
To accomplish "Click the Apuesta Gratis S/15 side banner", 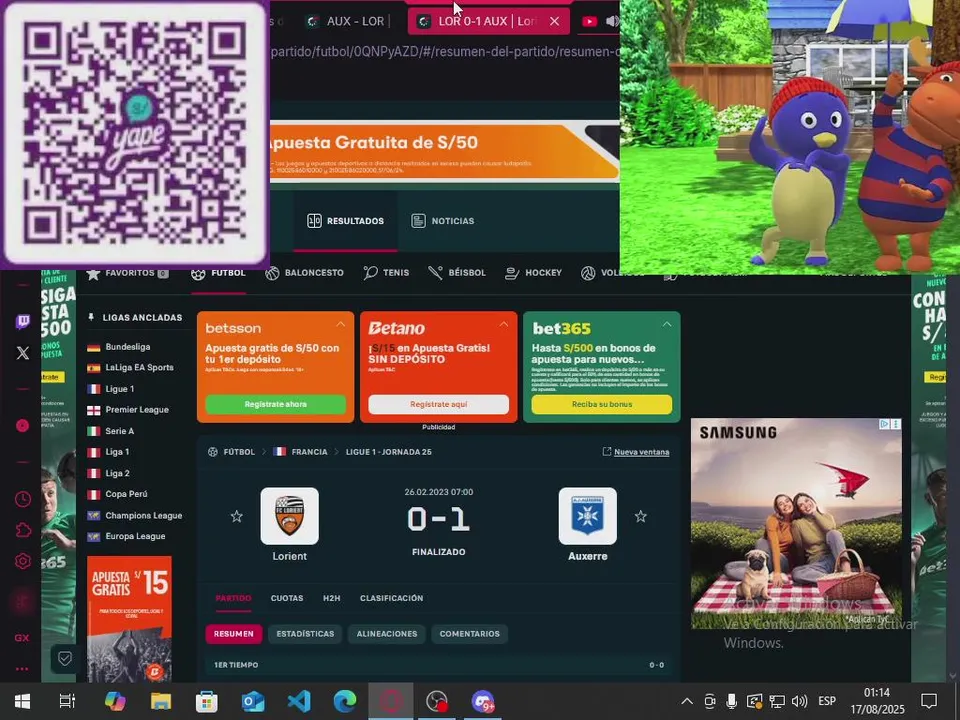I will [x=129, y=619].
